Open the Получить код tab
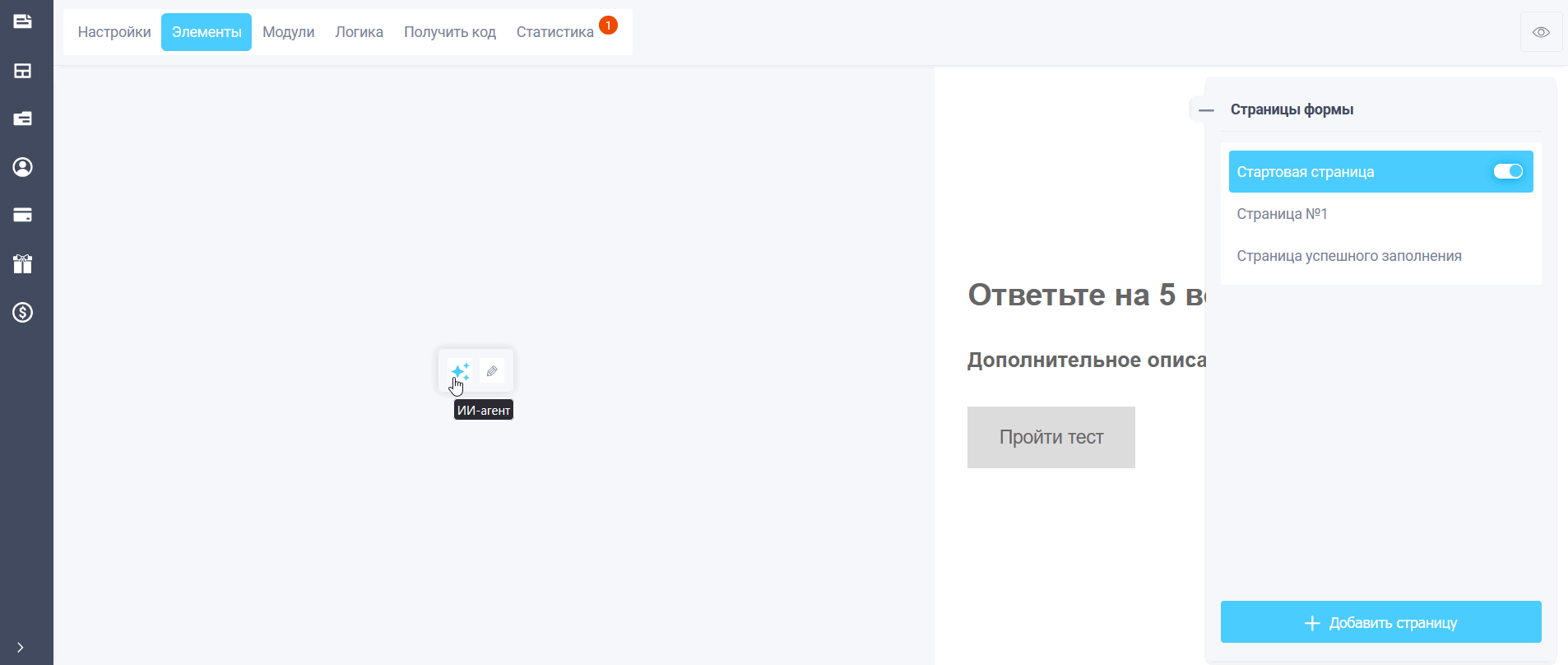Image resolution: width=1568 pixels, height=665 pixels. (x=450, y=32)
